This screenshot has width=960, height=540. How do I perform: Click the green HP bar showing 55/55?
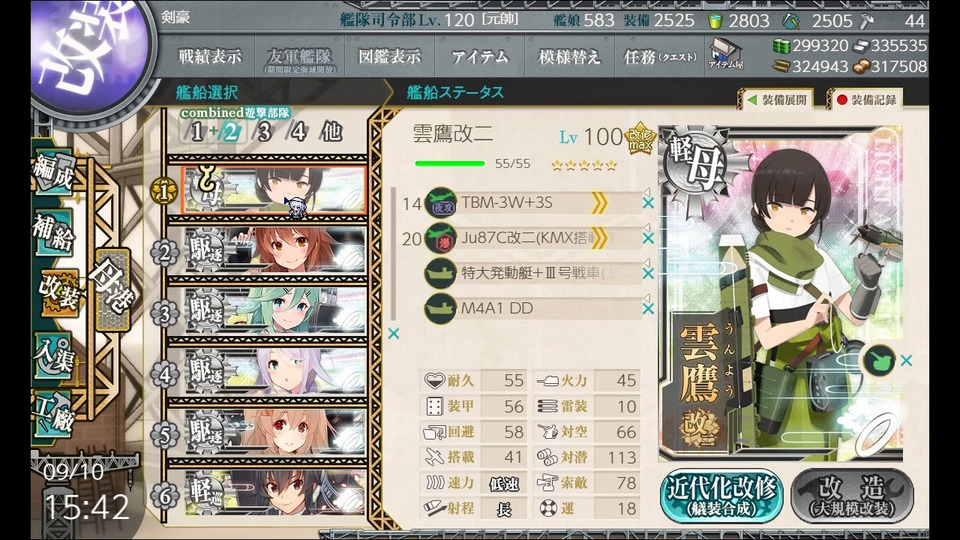[x=449, y=163]
